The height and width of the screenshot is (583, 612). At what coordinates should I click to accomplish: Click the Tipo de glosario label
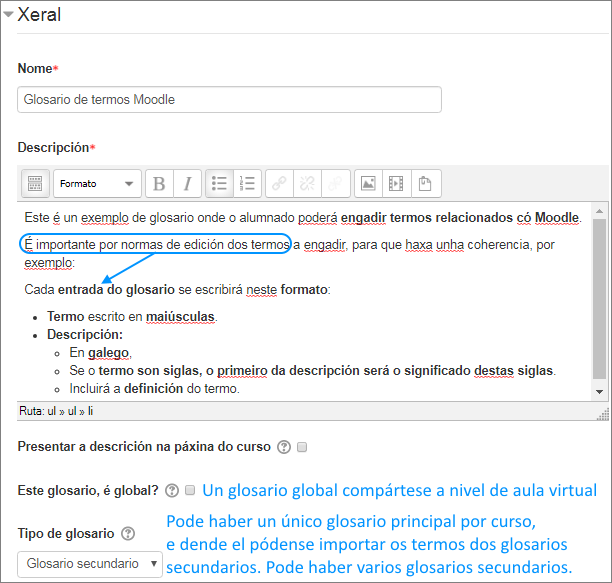click(x=66, y=533)
